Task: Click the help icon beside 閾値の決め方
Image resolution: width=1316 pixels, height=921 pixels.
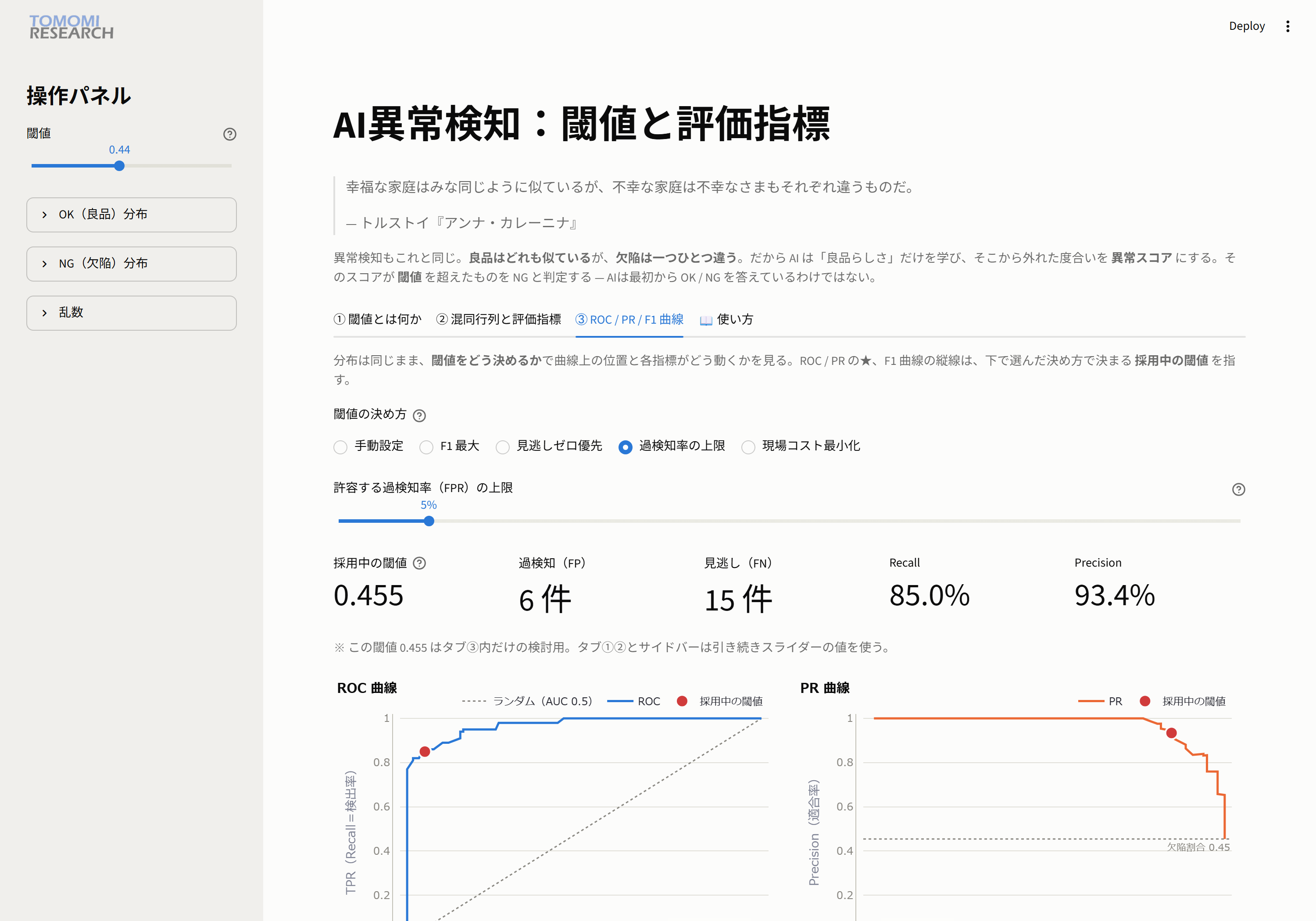Action: [419, 415]
